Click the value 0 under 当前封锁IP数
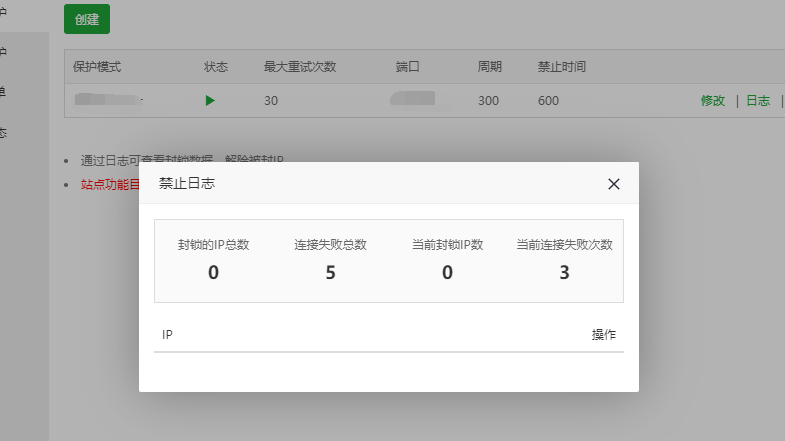 click(447, 272)
